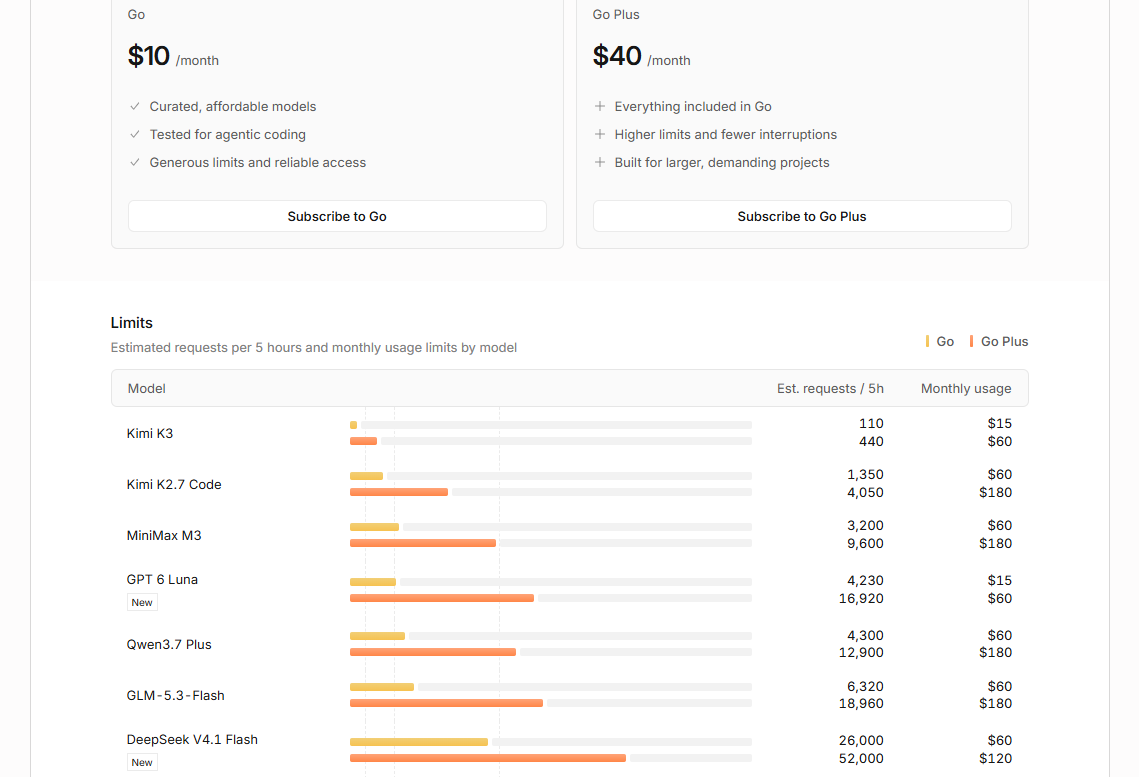Select the GPT 6 Luna model name
The image size is (1139, 777).
(x=162, y=579)
